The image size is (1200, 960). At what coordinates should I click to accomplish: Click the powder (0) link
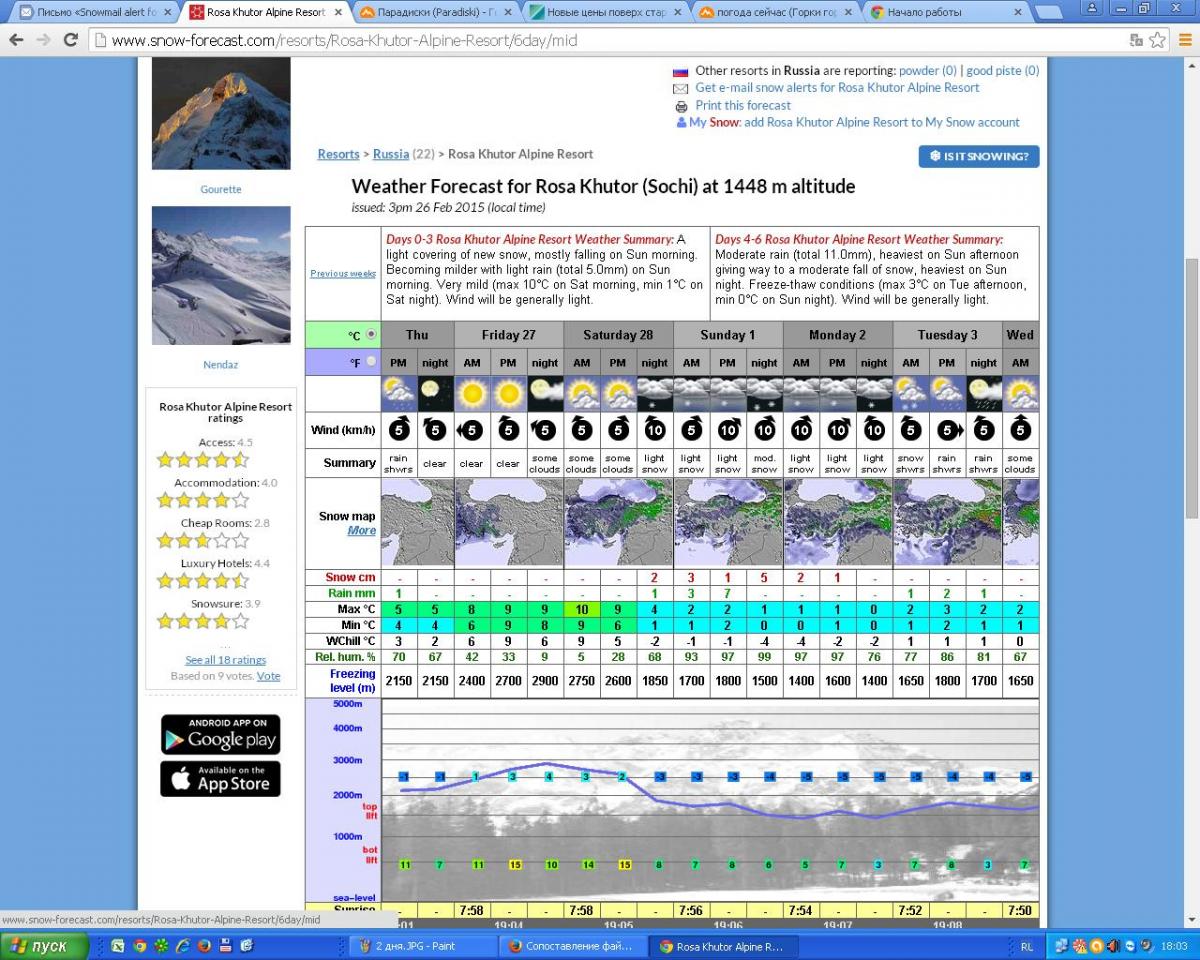point(928,71)
